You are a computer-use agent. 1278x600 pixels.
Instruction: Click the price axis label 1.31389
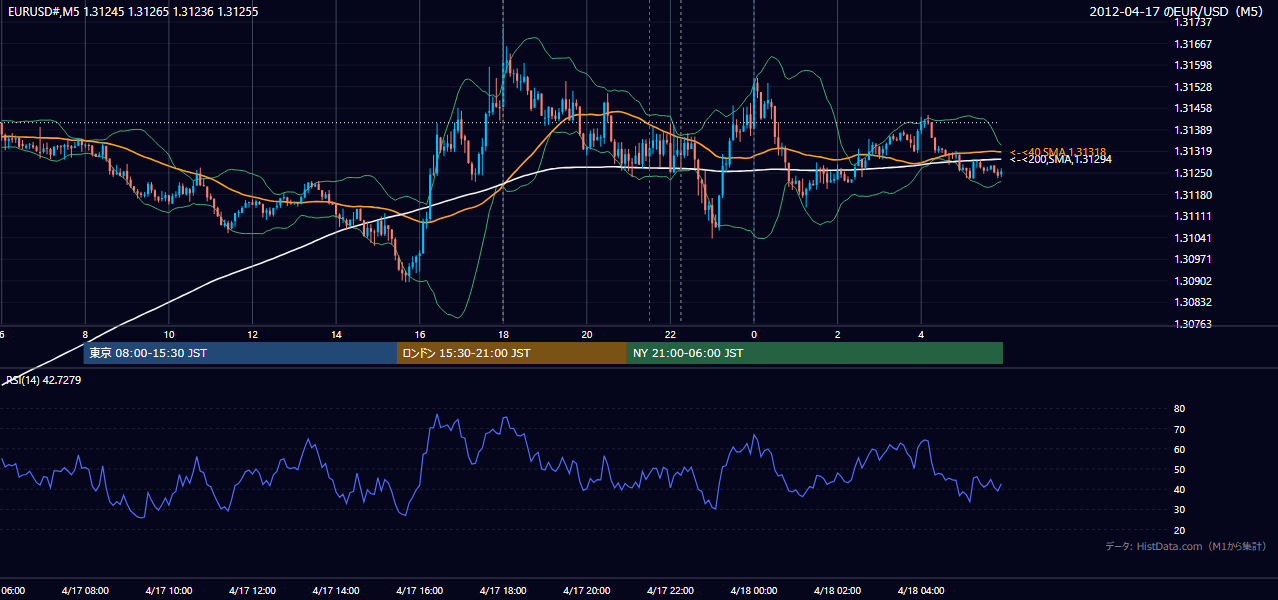click(1193, 130)
